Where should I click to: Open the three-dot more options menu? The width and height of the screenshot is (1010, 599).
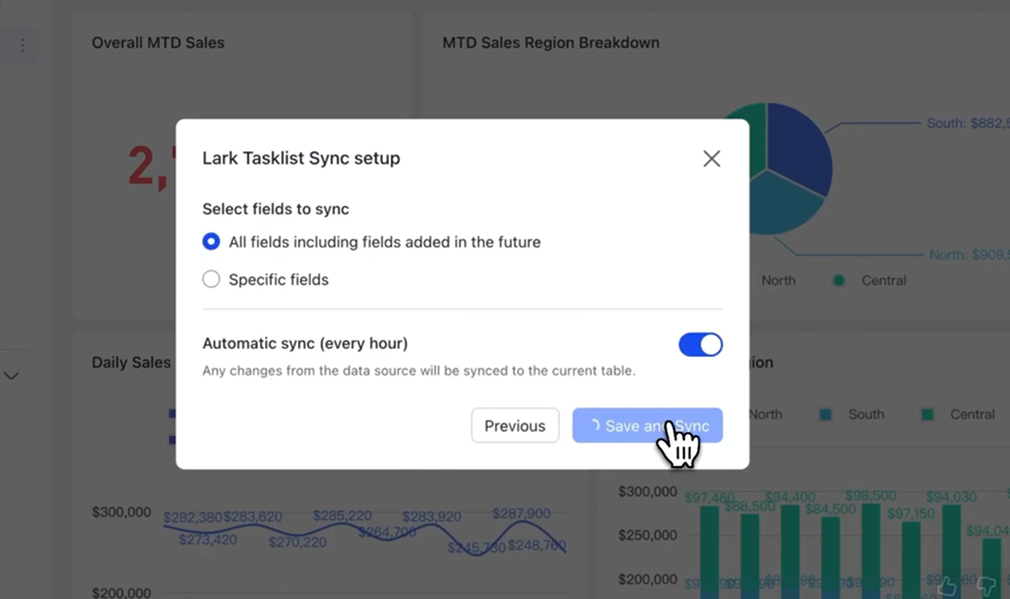coord(22,45)
